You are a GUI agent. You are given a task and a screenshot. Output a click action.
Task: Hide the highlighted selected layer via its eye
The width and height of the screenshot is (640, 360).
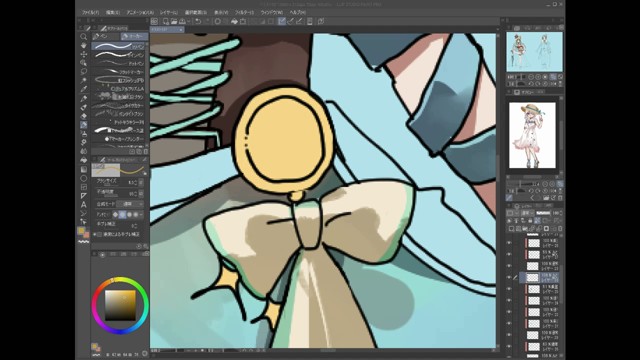[x=509, y=278]
